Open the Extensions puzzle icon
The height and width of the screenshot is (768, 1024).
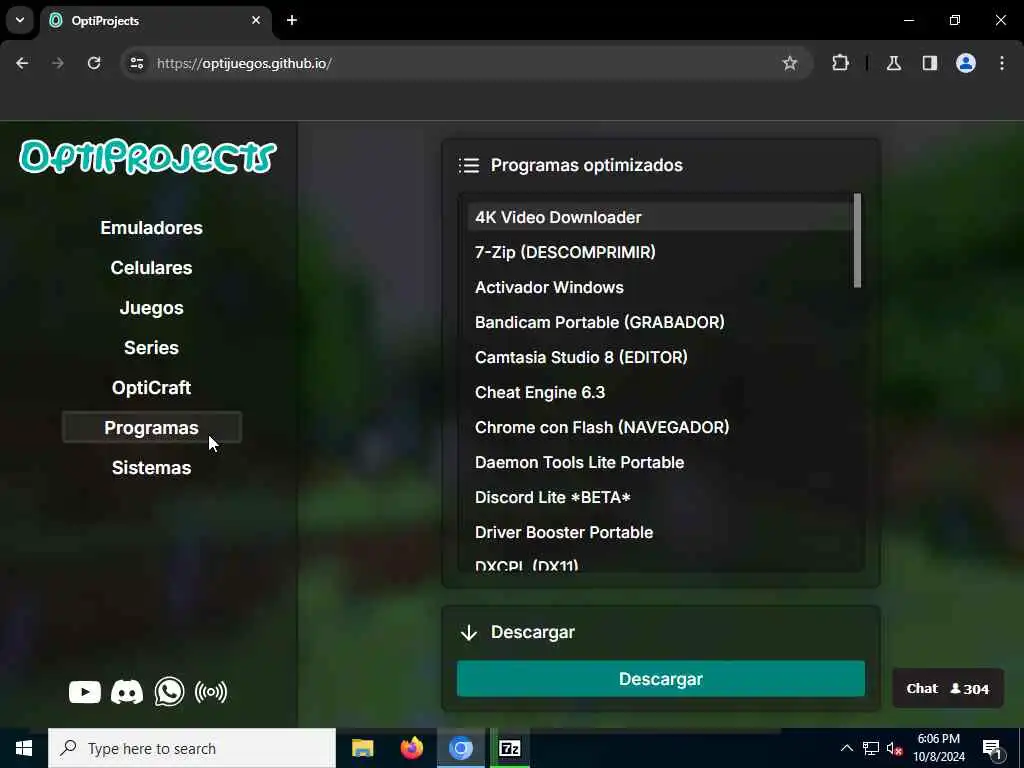[x=840, y=63]
